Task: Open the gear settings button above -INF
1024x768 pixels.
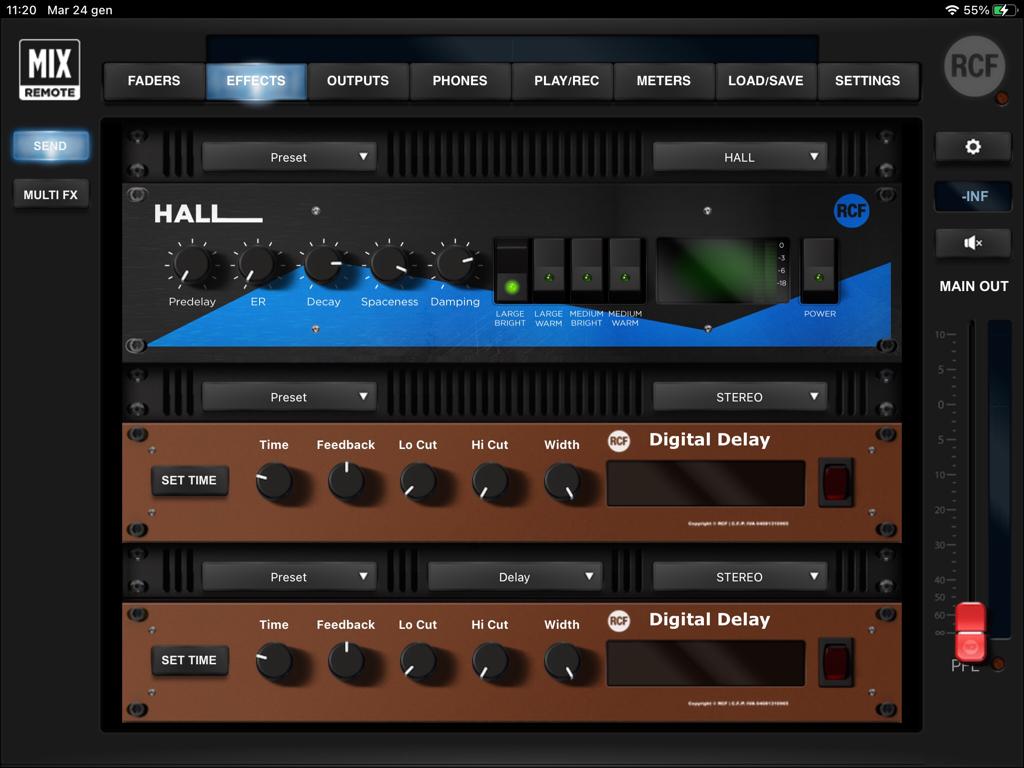Action: 973,147
